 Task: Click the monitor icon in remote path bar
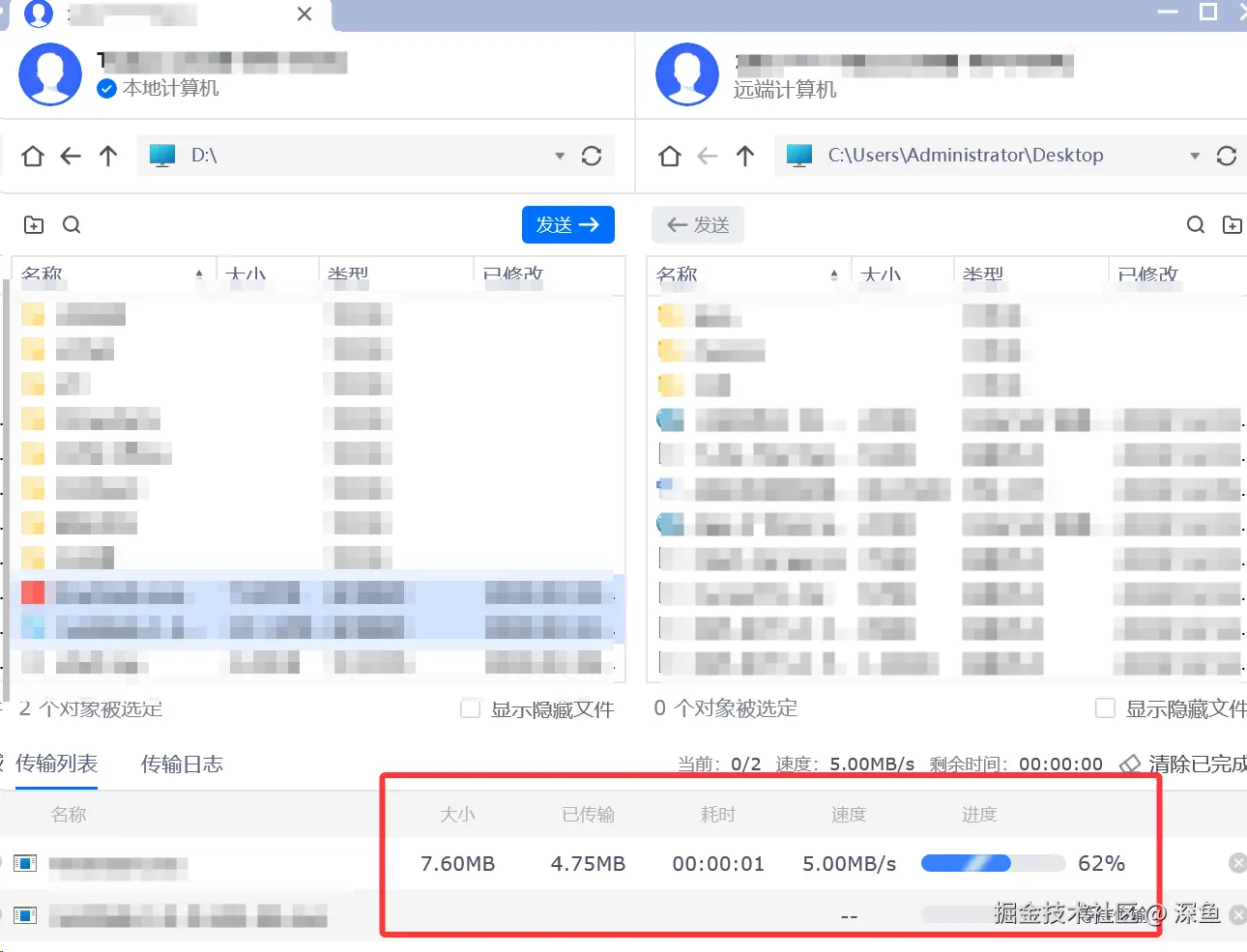(799, 156)
